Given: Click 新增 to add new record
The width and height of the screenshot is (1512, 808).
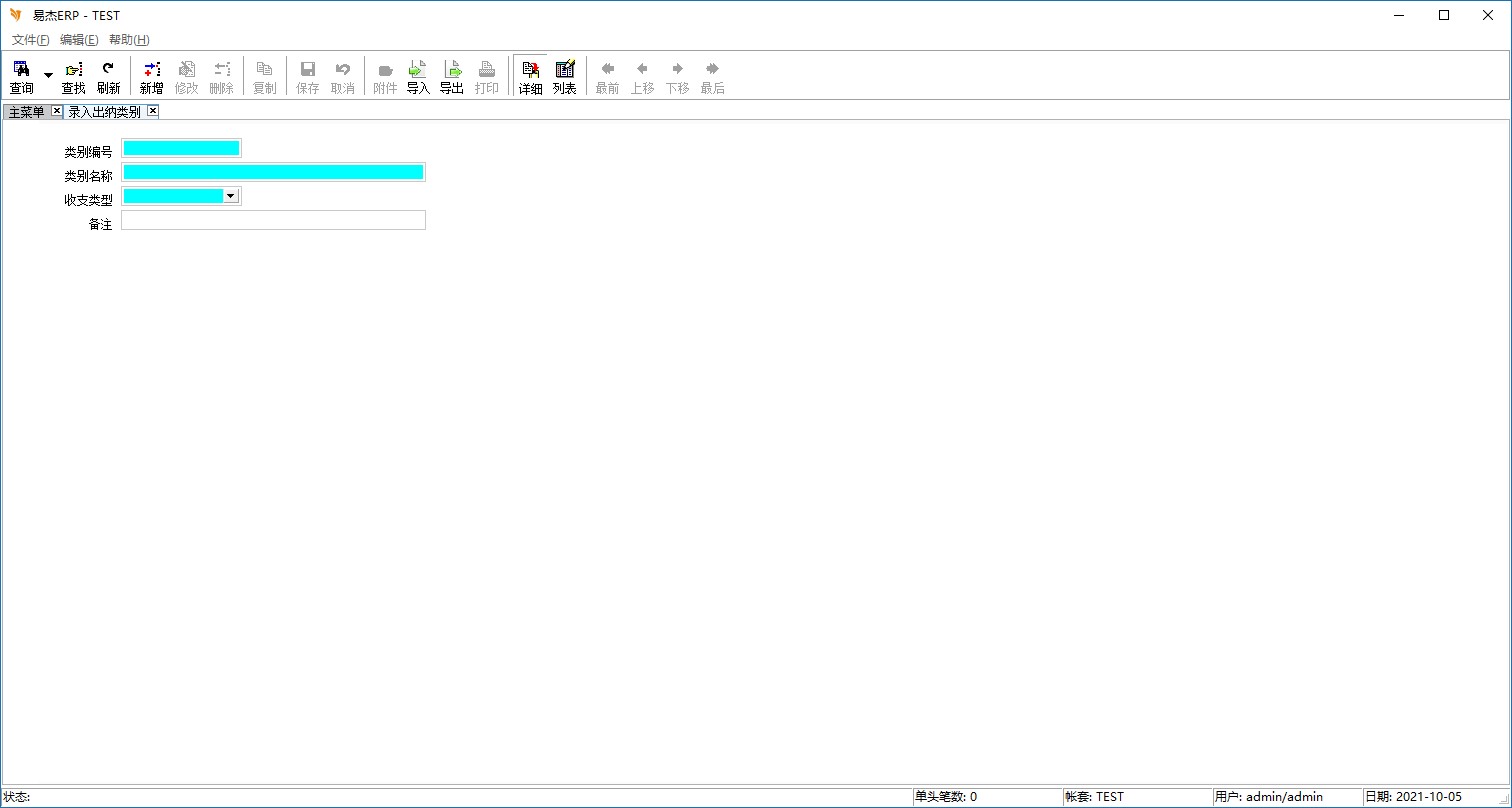Looking at the screenshot, I should point(151,77).
